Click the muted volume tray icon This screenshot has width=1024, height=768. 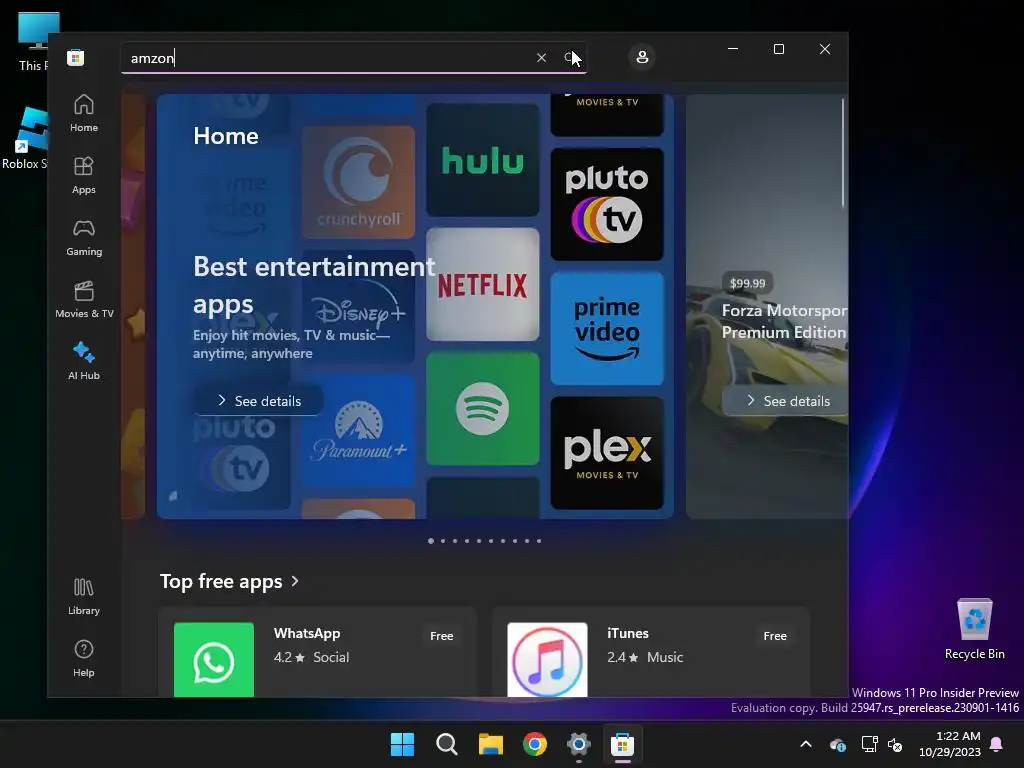coord(895,744)
